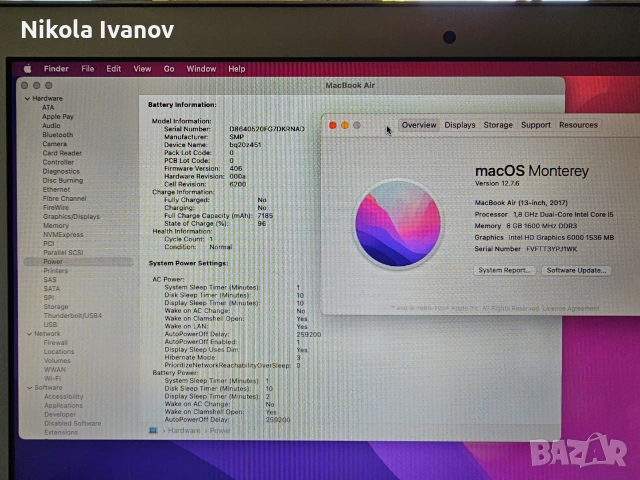
Task: Click the Software Update button
Action: click(x=576, y=270)
